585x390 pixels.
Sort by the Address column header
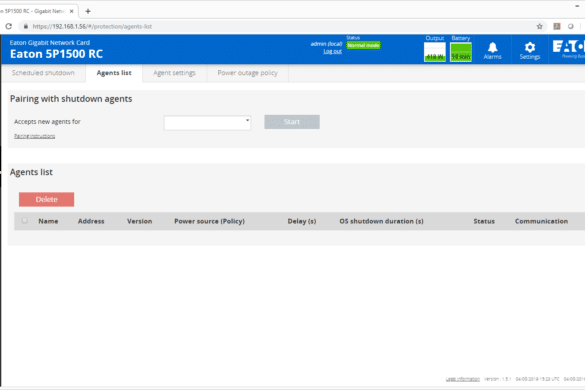(91, 221)
